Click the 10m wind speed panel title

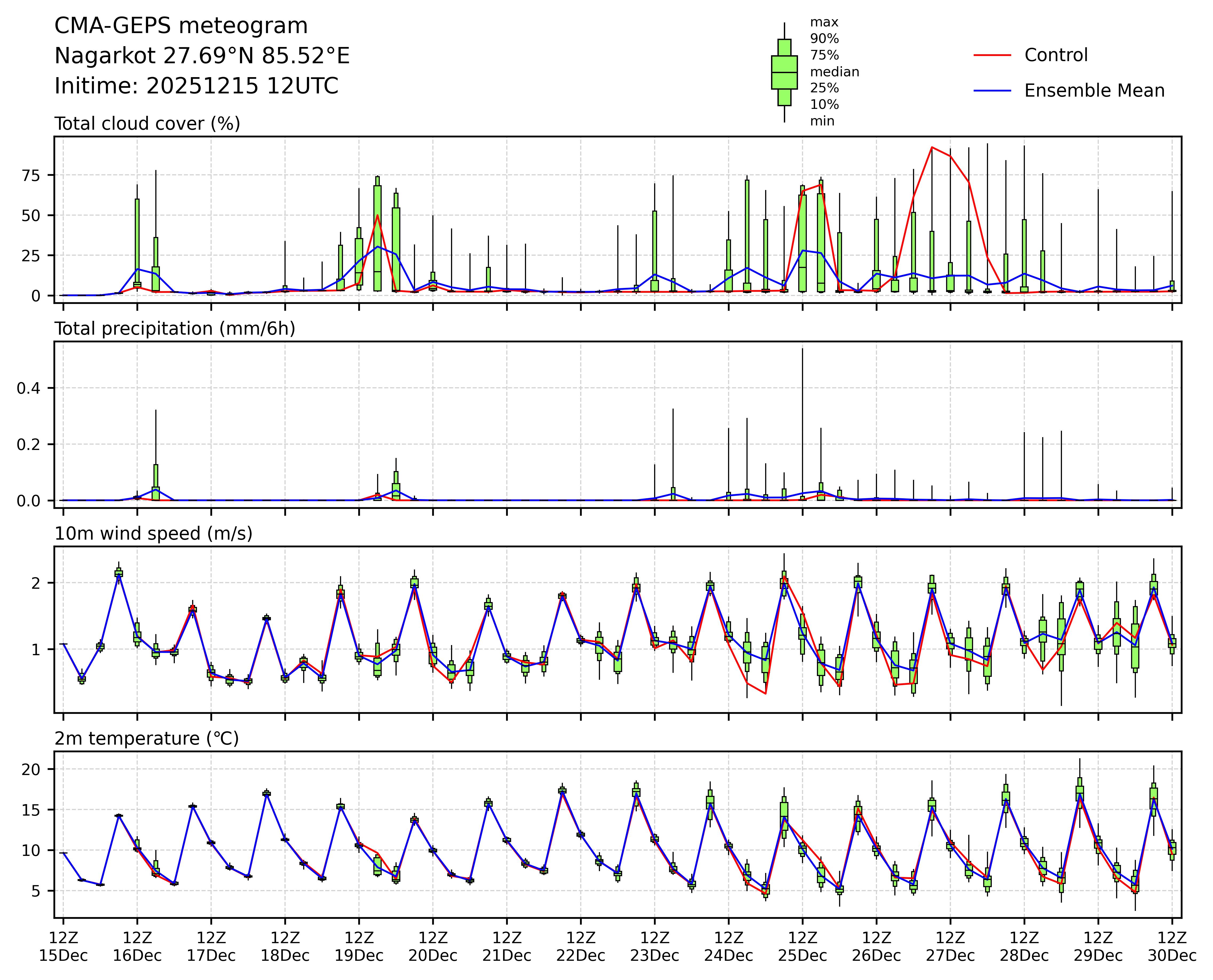(153, 534)
